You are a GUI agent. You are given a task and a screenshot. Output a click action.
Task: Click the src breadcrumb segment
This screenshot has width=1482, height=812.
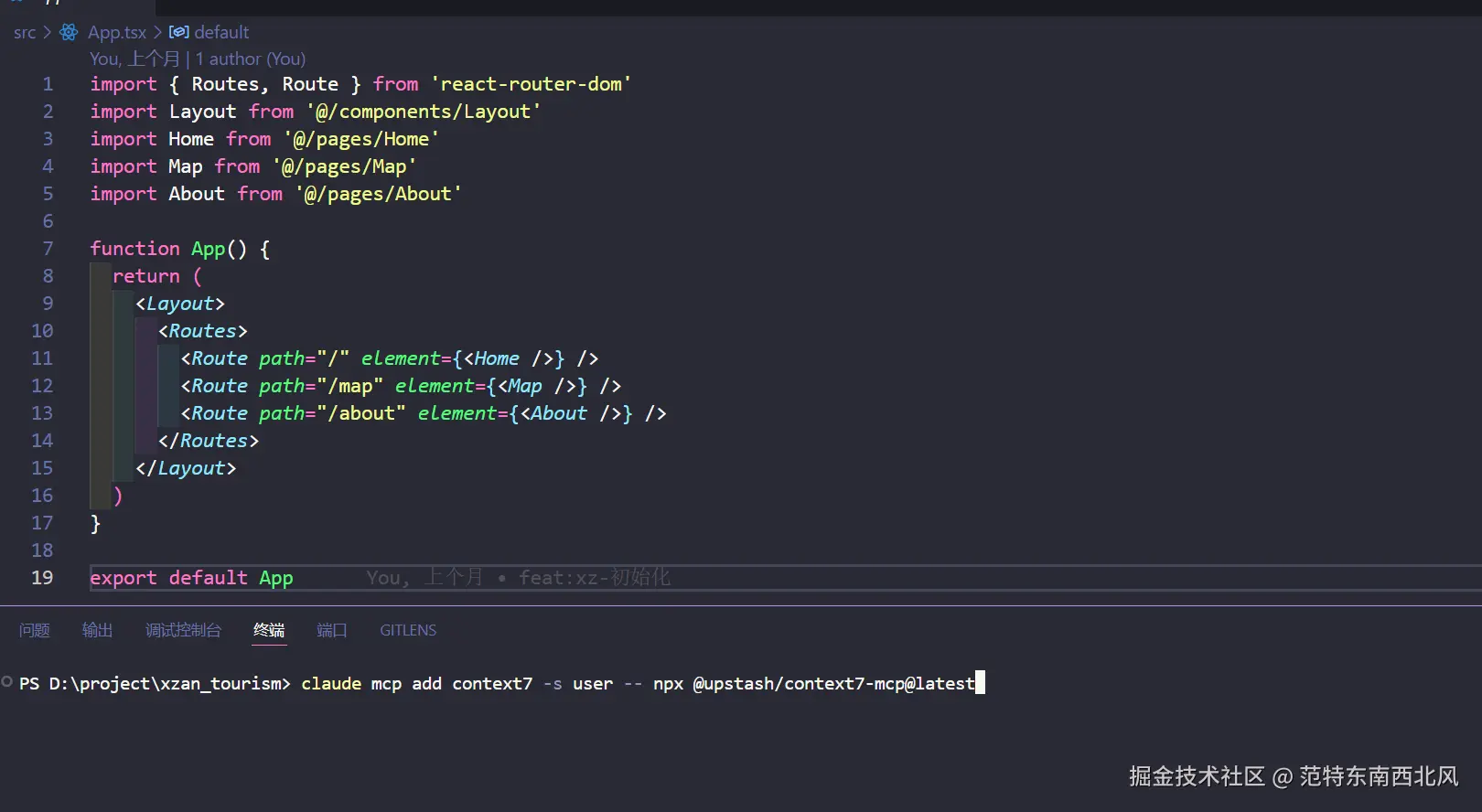coord(25,33)
